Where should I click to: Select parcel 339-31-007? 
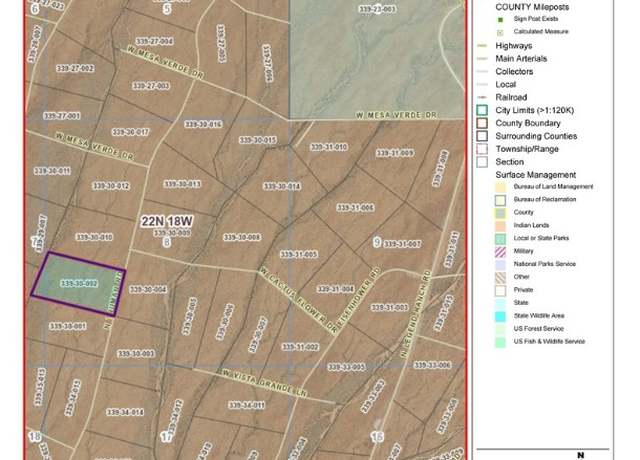pyautogui.click(x=402, y=244)
